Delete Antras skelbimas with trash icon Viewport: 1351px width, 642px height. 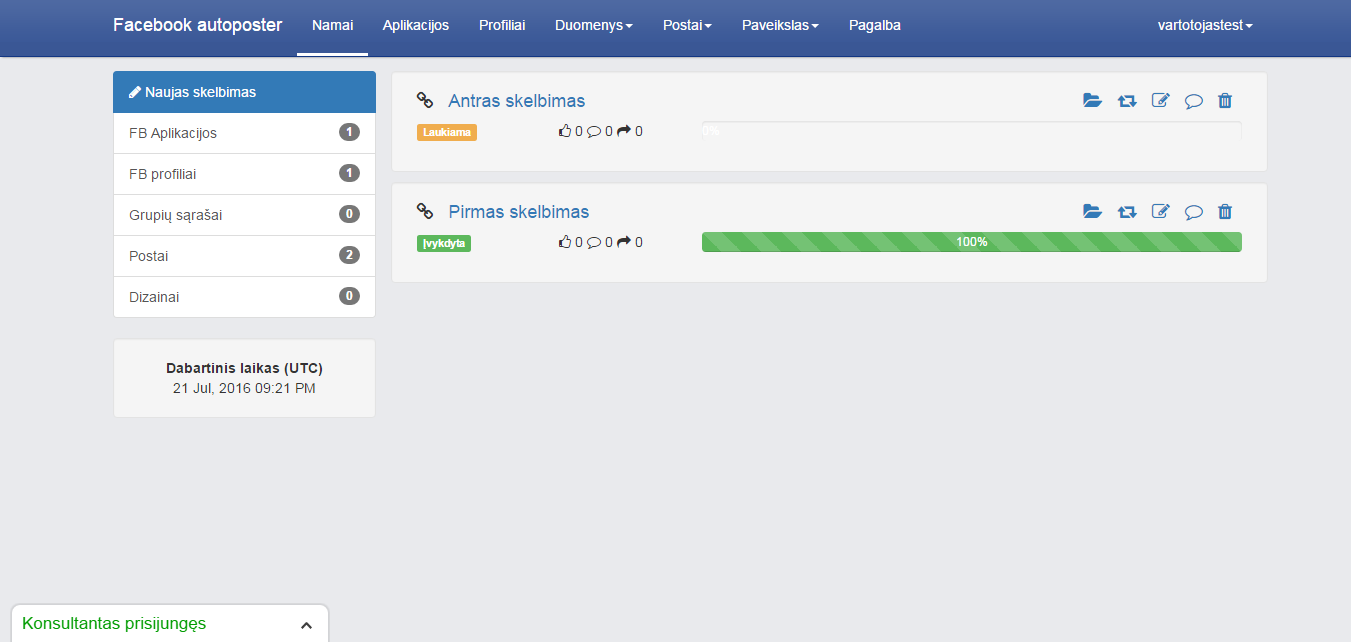coord(1225,101)
